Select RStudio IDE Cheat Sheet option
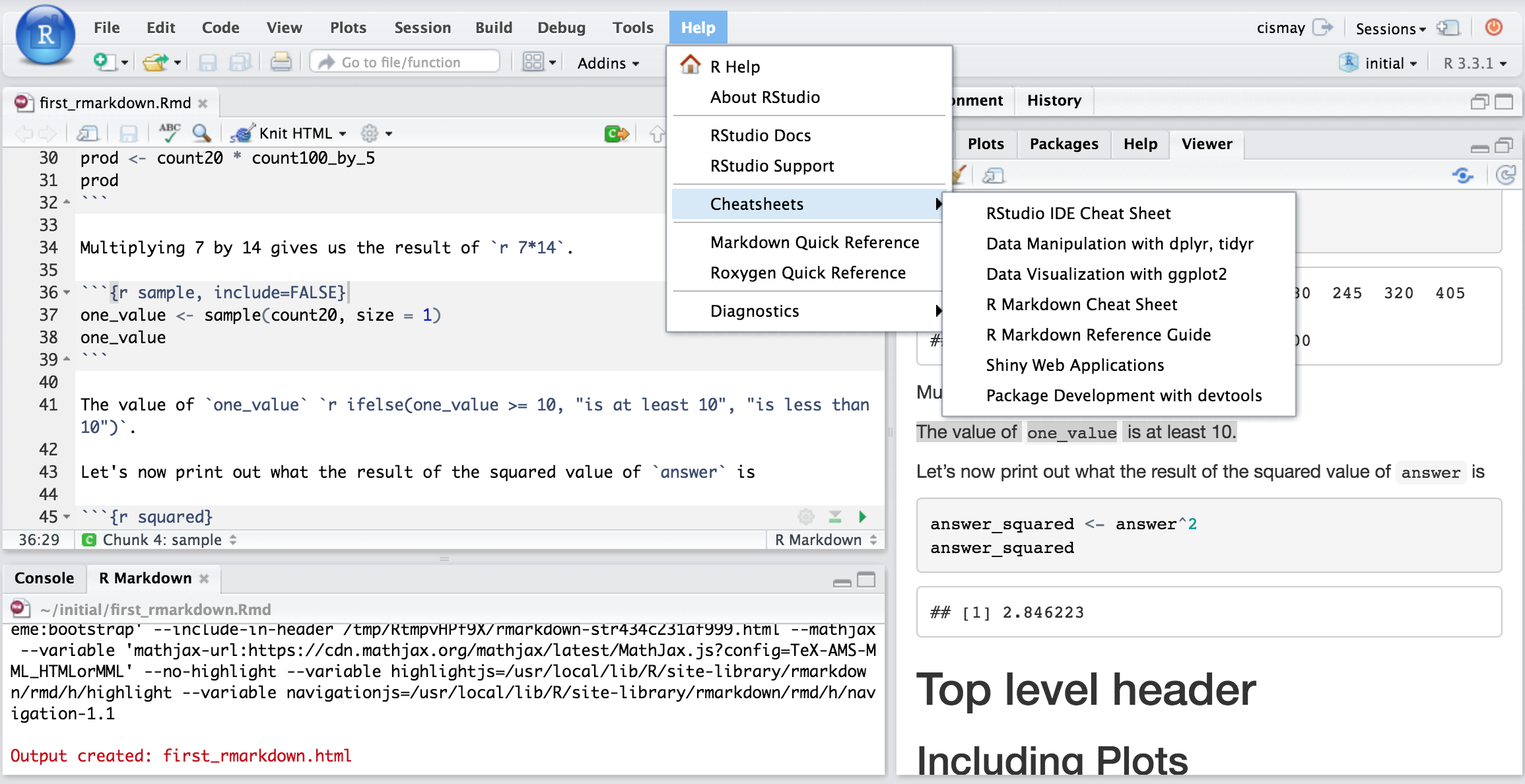Screen dimensions: 1525x784 point(1078,213)
